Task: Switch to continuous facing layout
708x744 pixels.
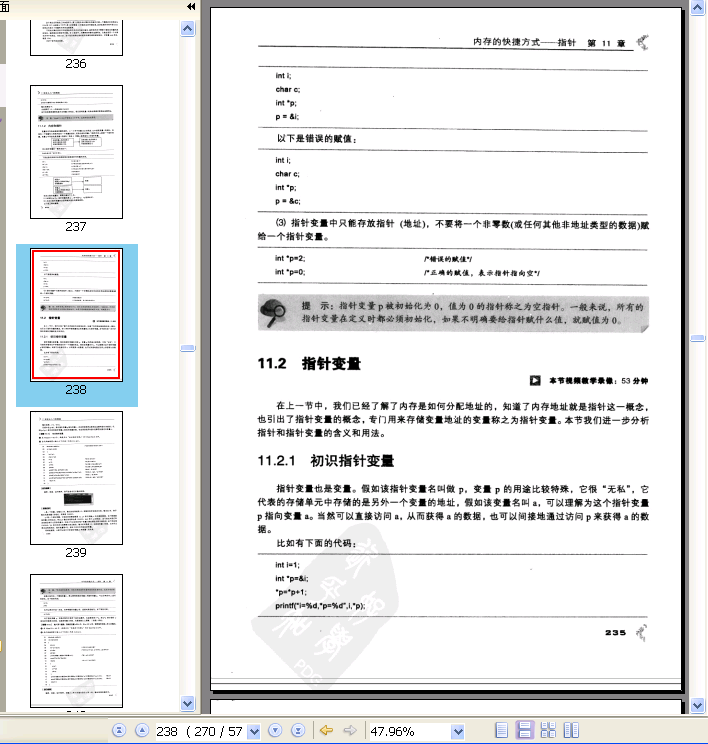Action: (x=548, y=730)
